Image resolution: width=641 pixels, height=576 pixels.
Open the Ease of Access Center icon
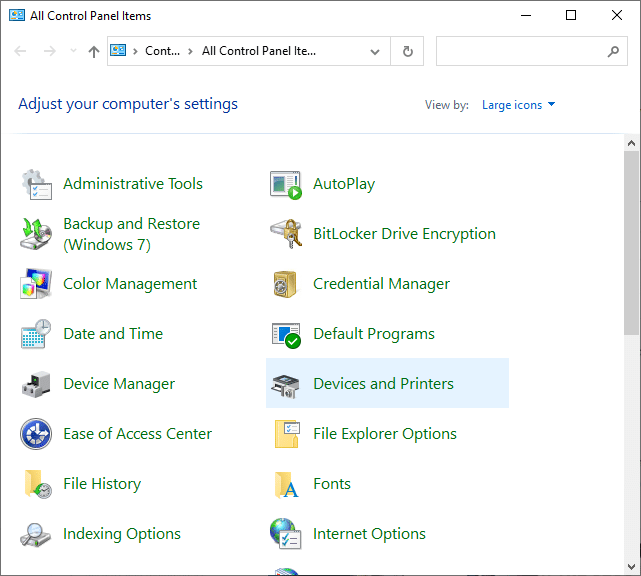pos(36,434)
